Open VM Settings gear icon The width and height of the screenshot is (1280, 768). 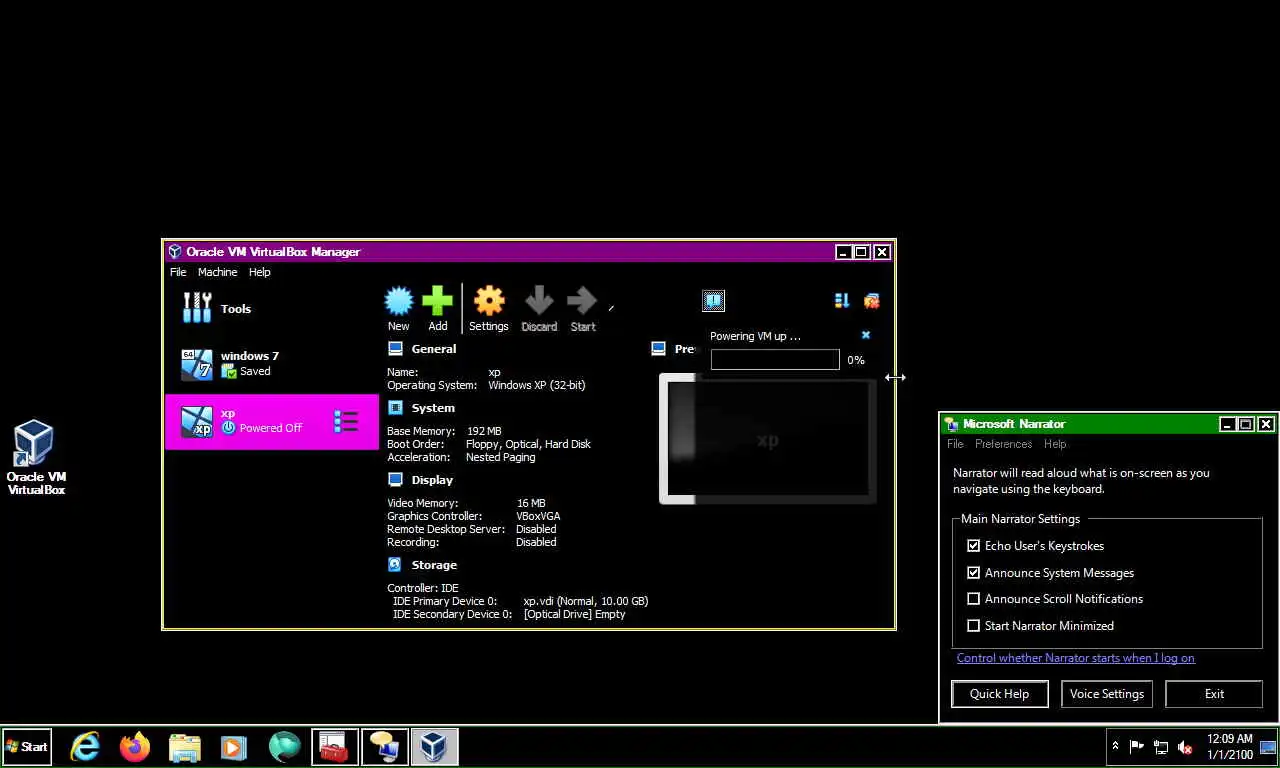(x=489, y=301)
